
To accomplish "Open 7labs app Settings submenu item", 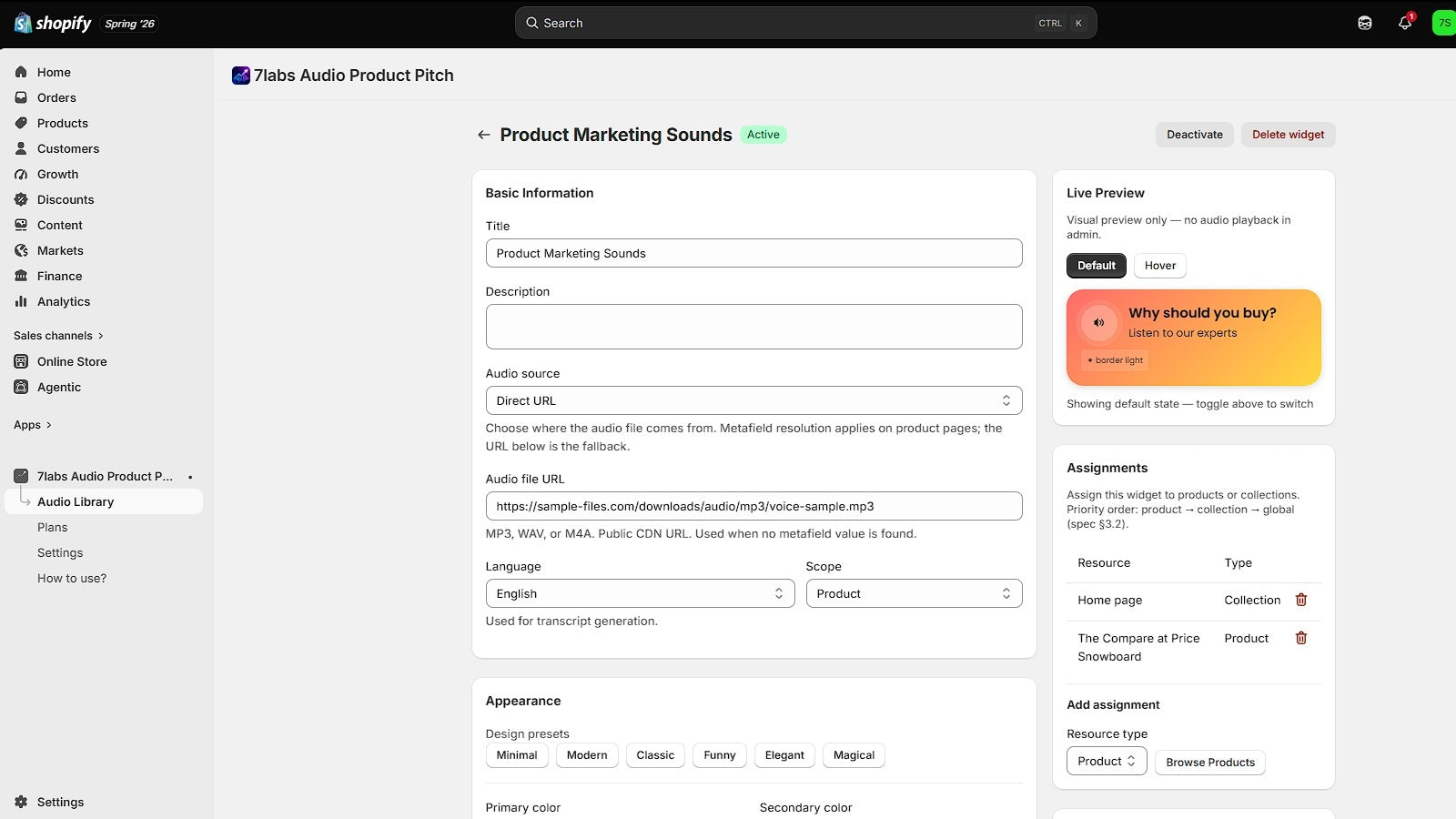I will point(60,552).
